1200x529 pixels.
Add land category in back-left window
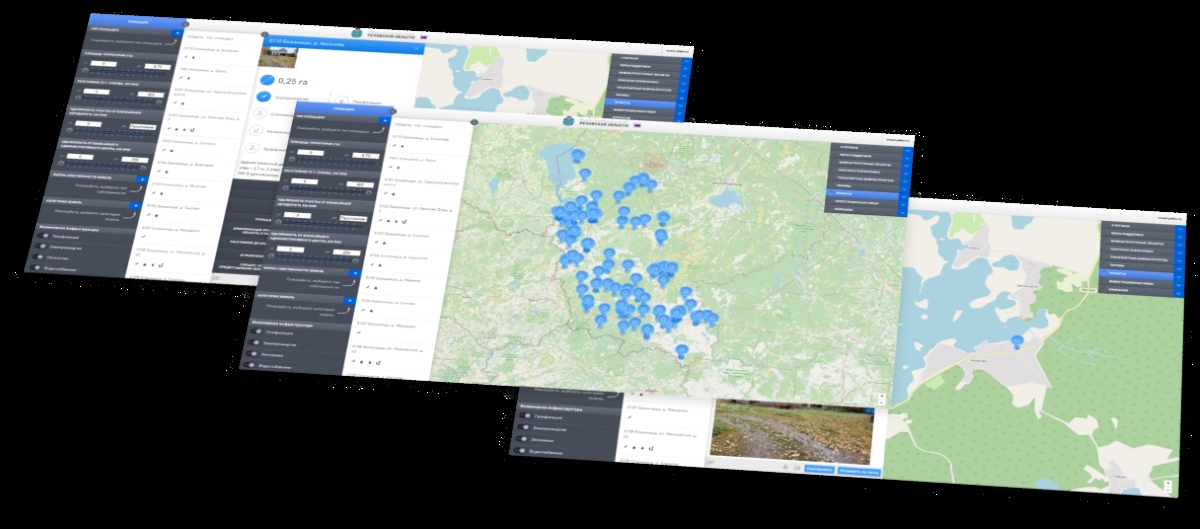click(x=134, y=206)
